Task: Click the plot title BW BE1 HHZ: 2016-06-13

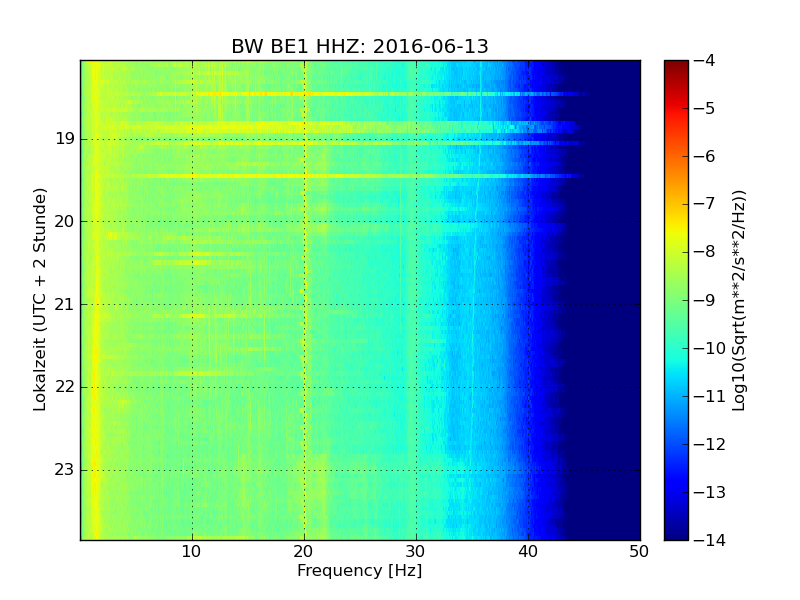Action: tap(360, 46)
